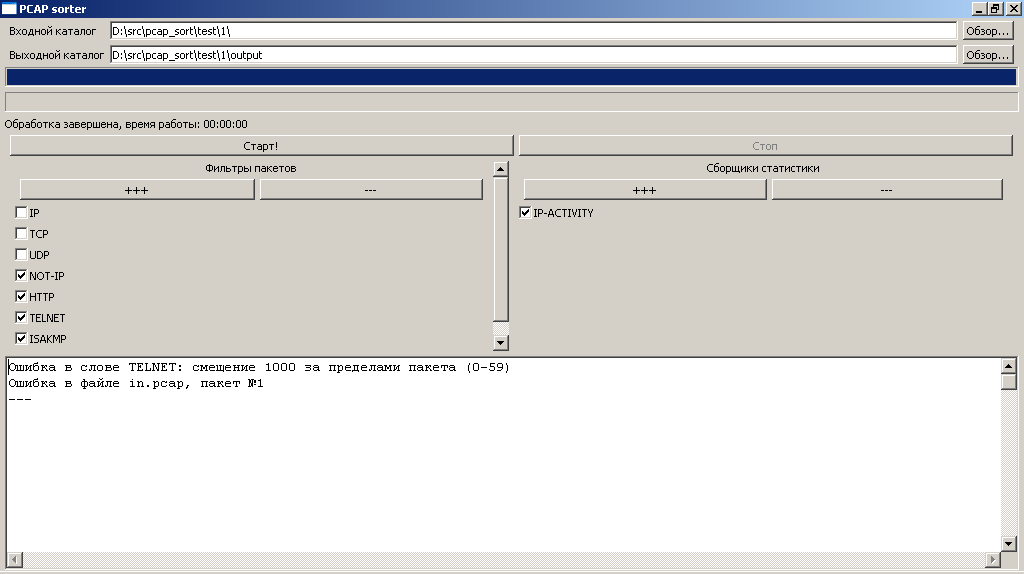The height and width of the screenshot is (574, 1024).
Task: Click log pane scroll up arrow
Action: (x=1008, y=366)
